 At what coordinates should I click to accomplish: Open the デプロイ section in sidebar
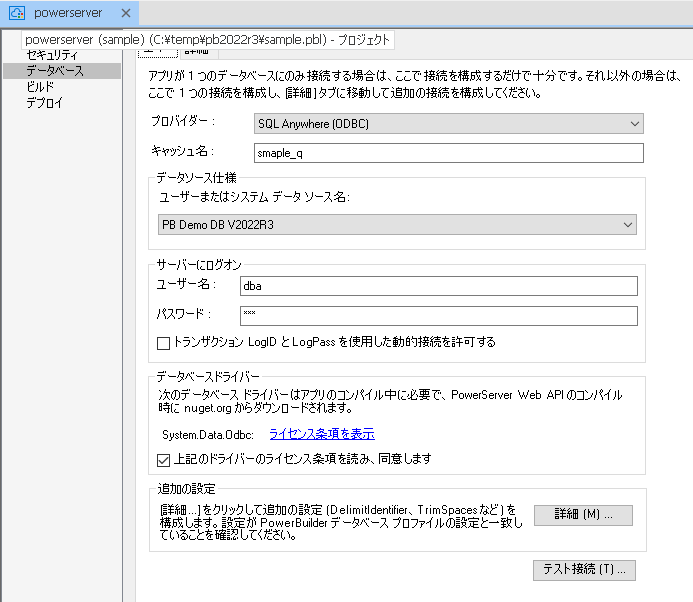(x=44, y=103)
